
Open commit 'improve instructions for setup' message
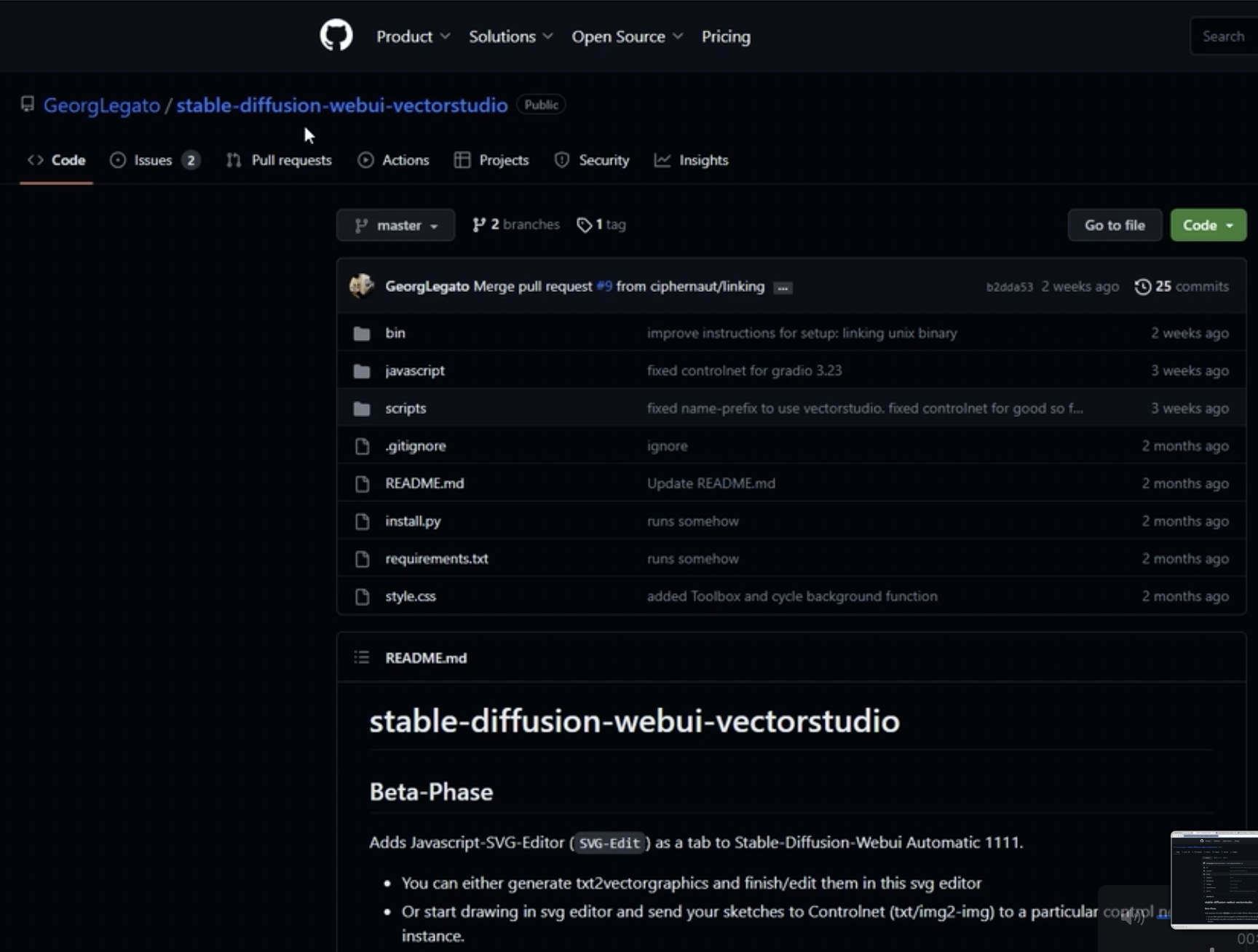tap(802, 333)
